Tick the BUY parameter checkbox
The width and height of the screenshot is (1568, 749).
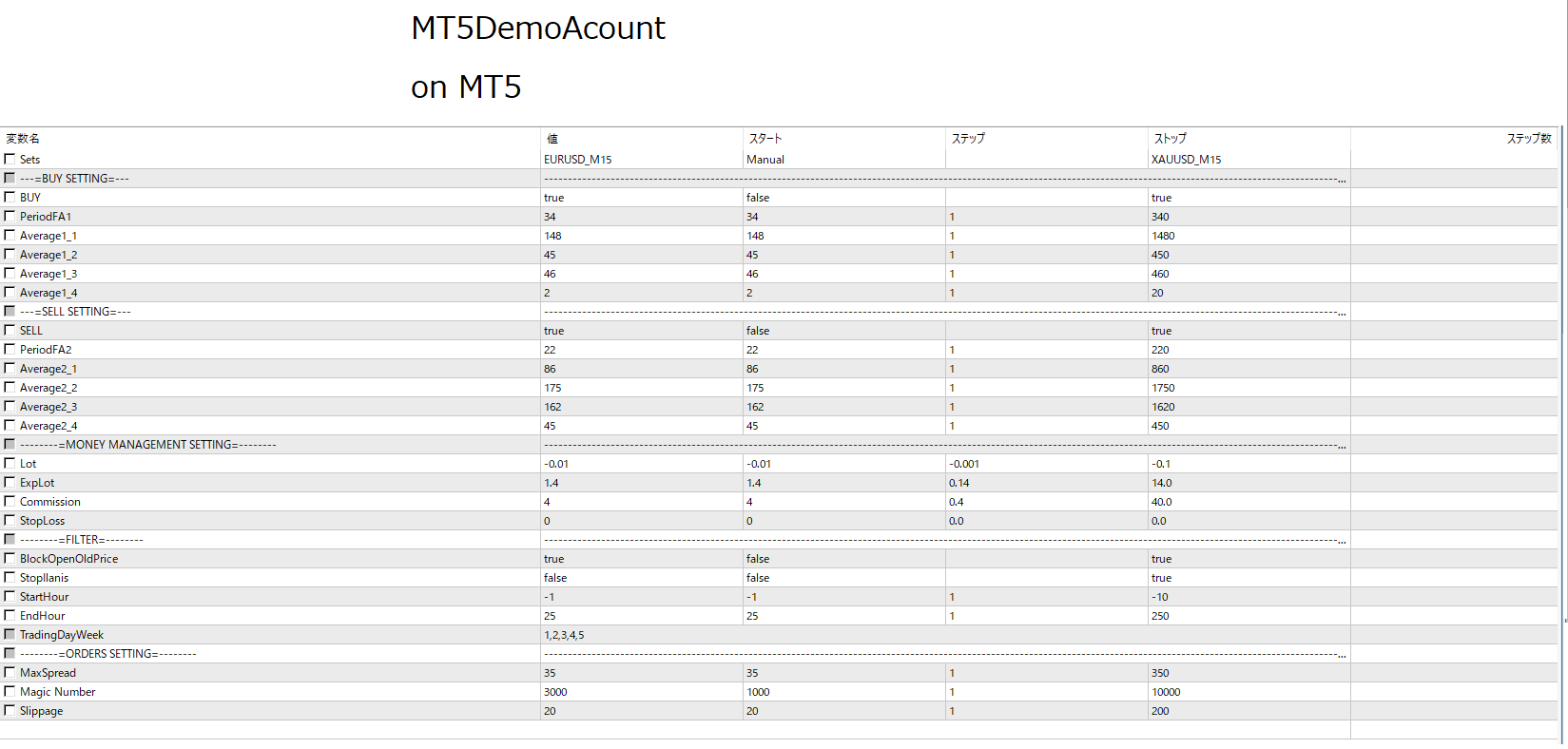(10, 197)
